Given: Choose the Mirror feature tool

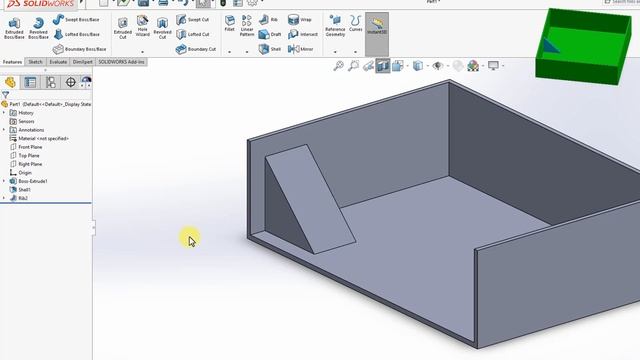Looking at the screenshot, I should [300, 49].
